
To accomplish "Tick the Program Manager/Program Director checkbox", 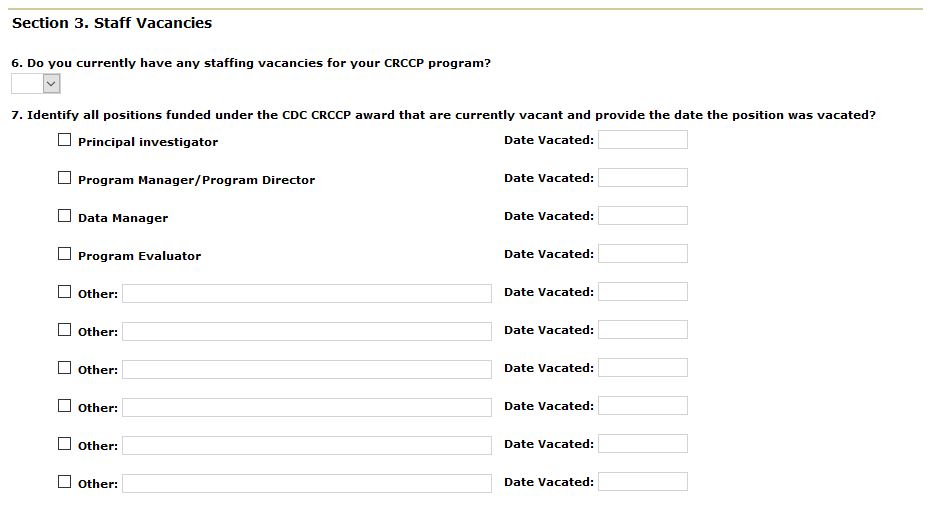I will (65, 178).
